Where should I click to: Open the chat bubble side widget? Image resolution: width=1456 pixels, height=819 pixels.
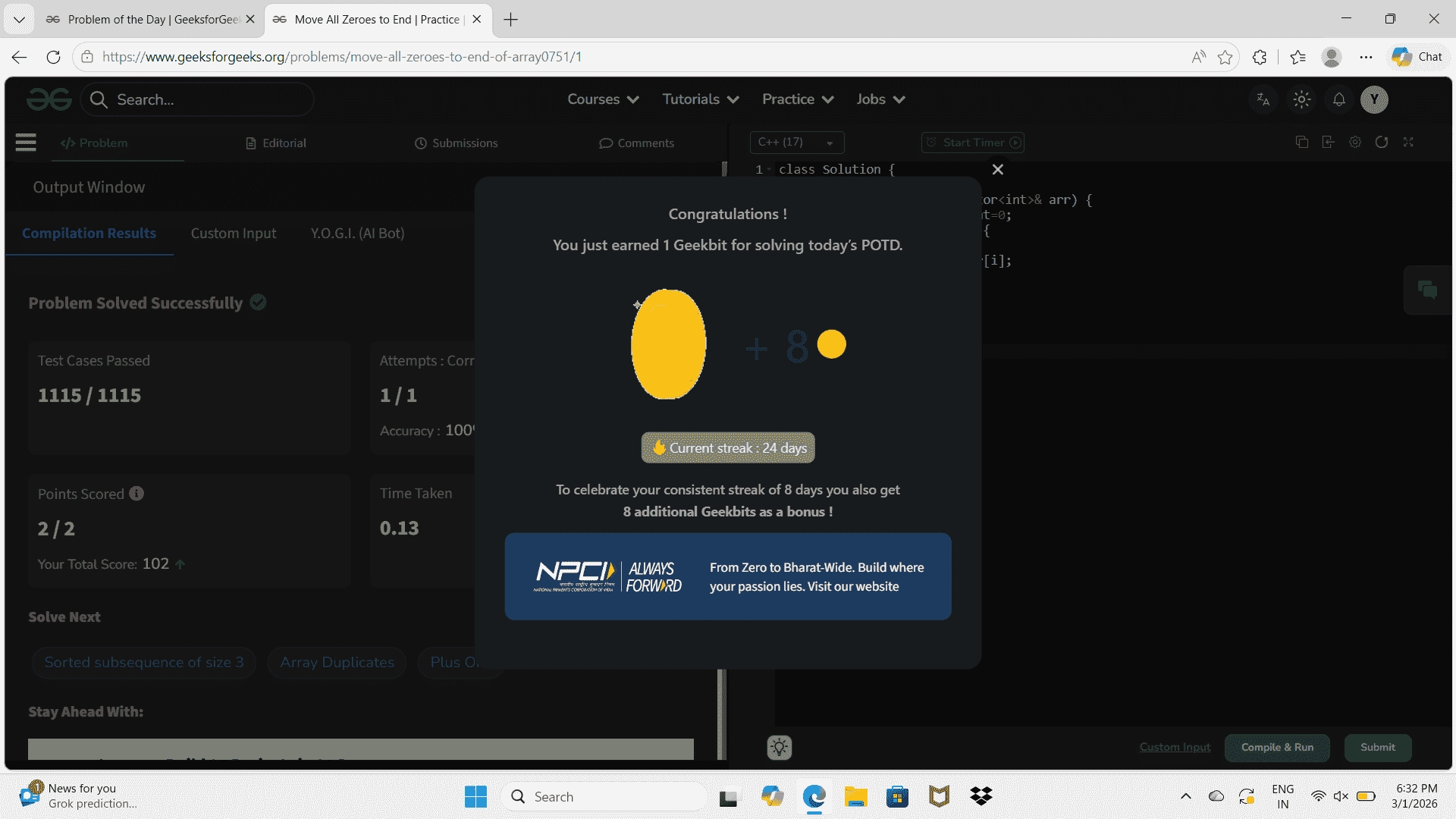(x=1427, y=290)
